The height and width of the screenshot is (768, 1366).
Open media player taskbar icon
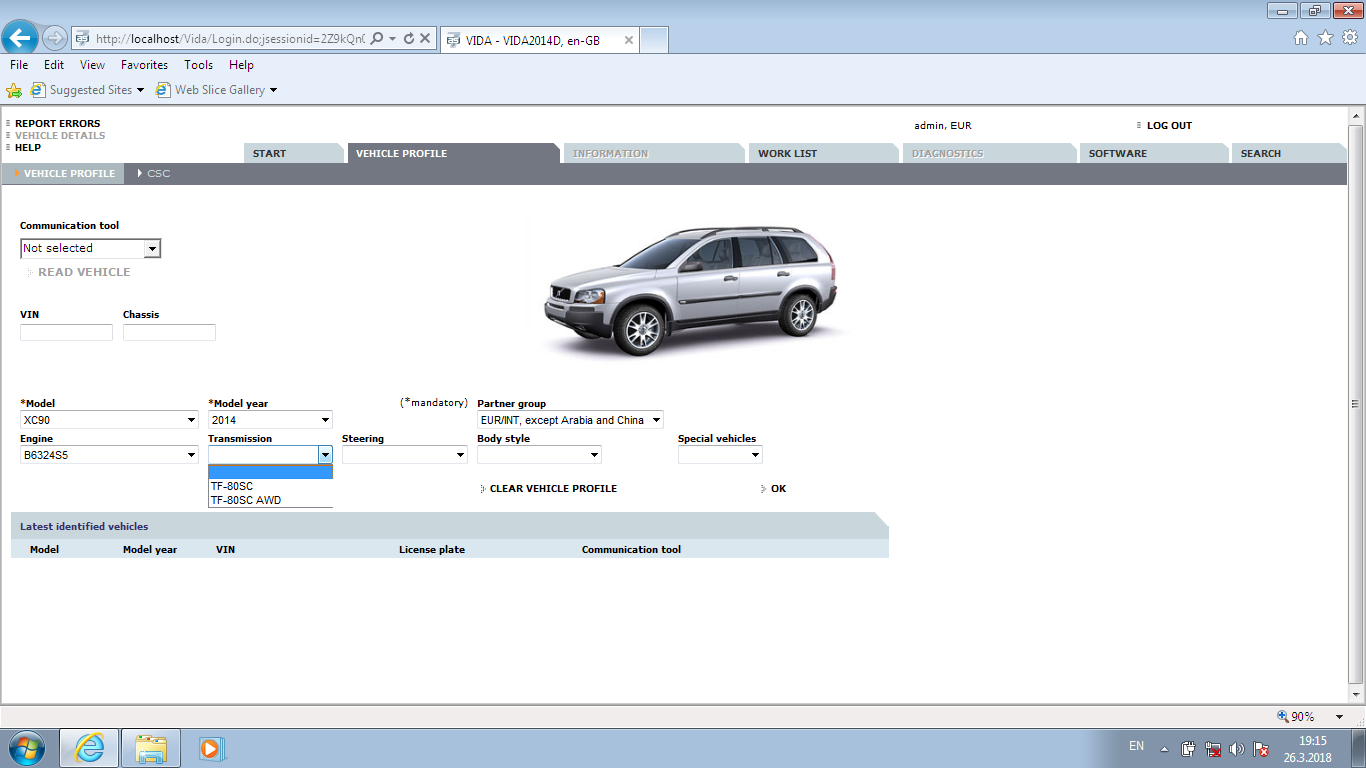211,748
